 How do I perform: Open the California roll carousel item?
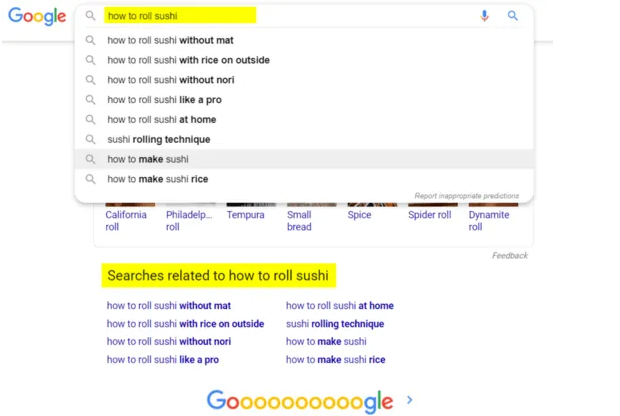point(126,220)
